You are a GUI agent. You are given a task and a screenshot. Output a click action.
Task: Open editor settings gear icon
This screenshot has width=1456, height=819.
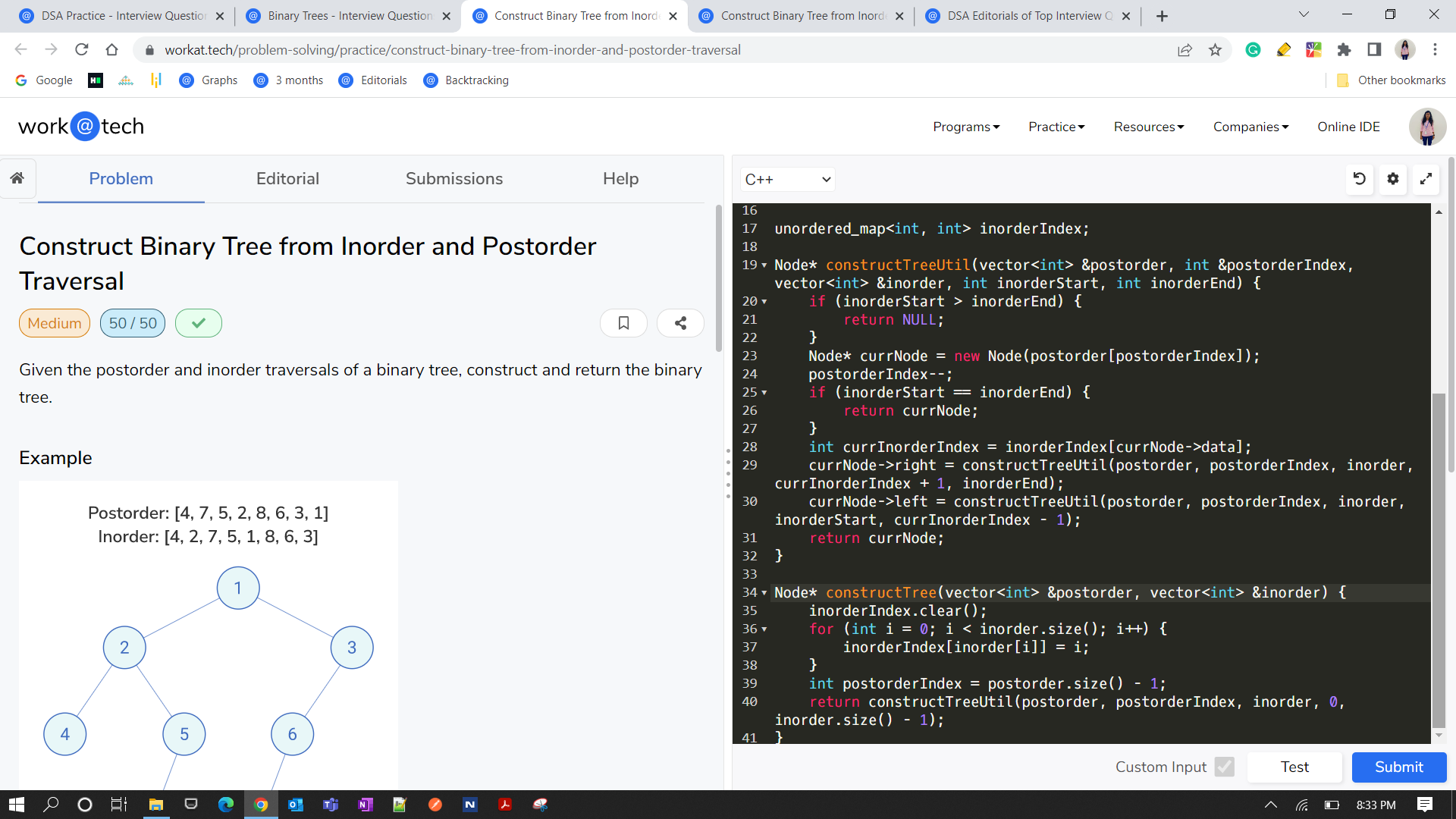click(1393, 179)
